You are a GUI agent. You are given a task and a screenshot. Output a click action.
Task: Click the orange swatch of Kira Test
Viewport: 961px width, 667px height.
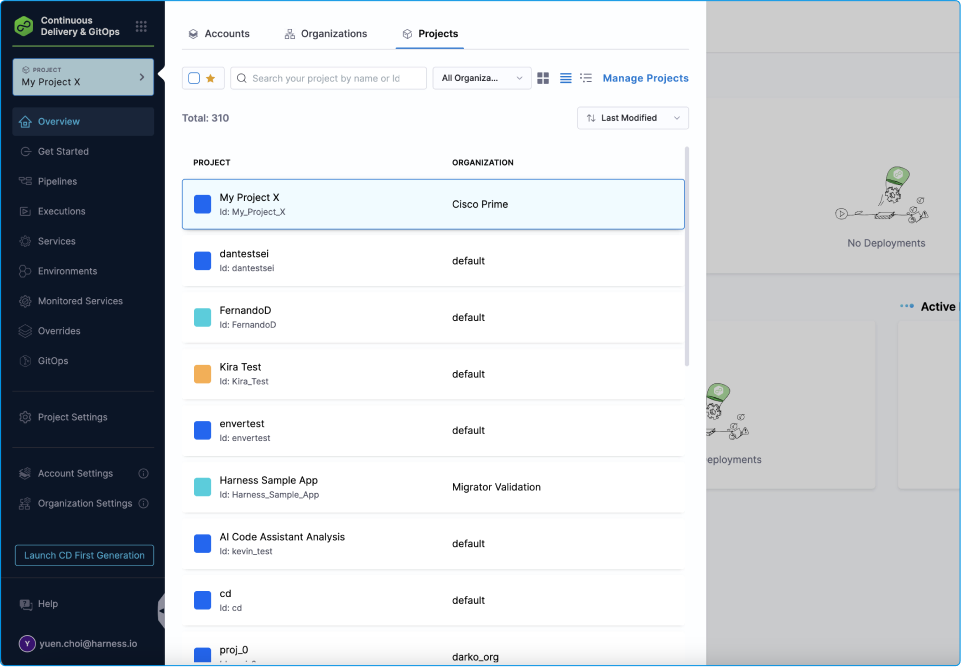[x=203, y=374]
